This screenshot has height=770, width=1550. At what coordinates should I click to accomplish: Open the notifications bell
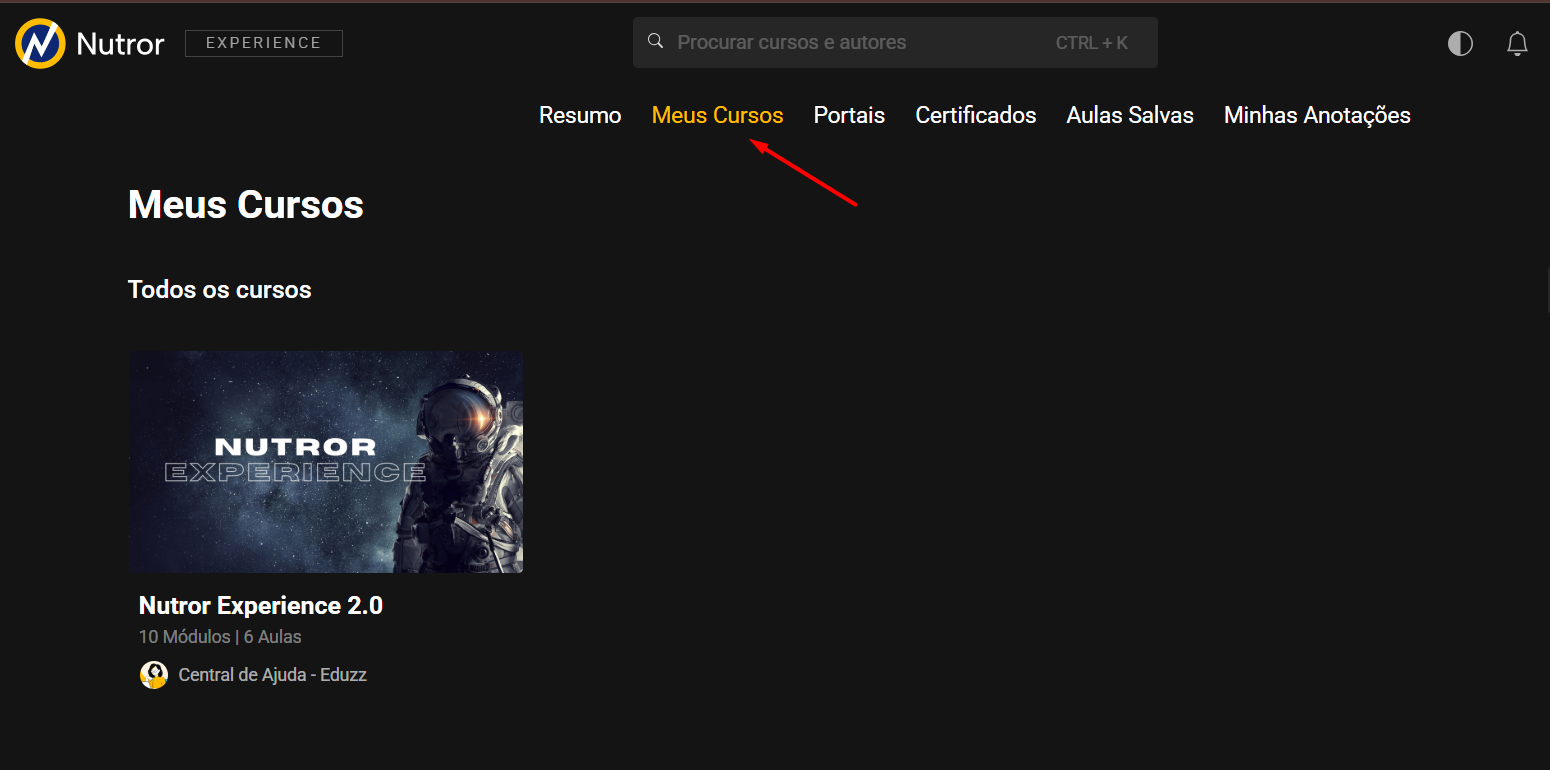coord(1517,43)
